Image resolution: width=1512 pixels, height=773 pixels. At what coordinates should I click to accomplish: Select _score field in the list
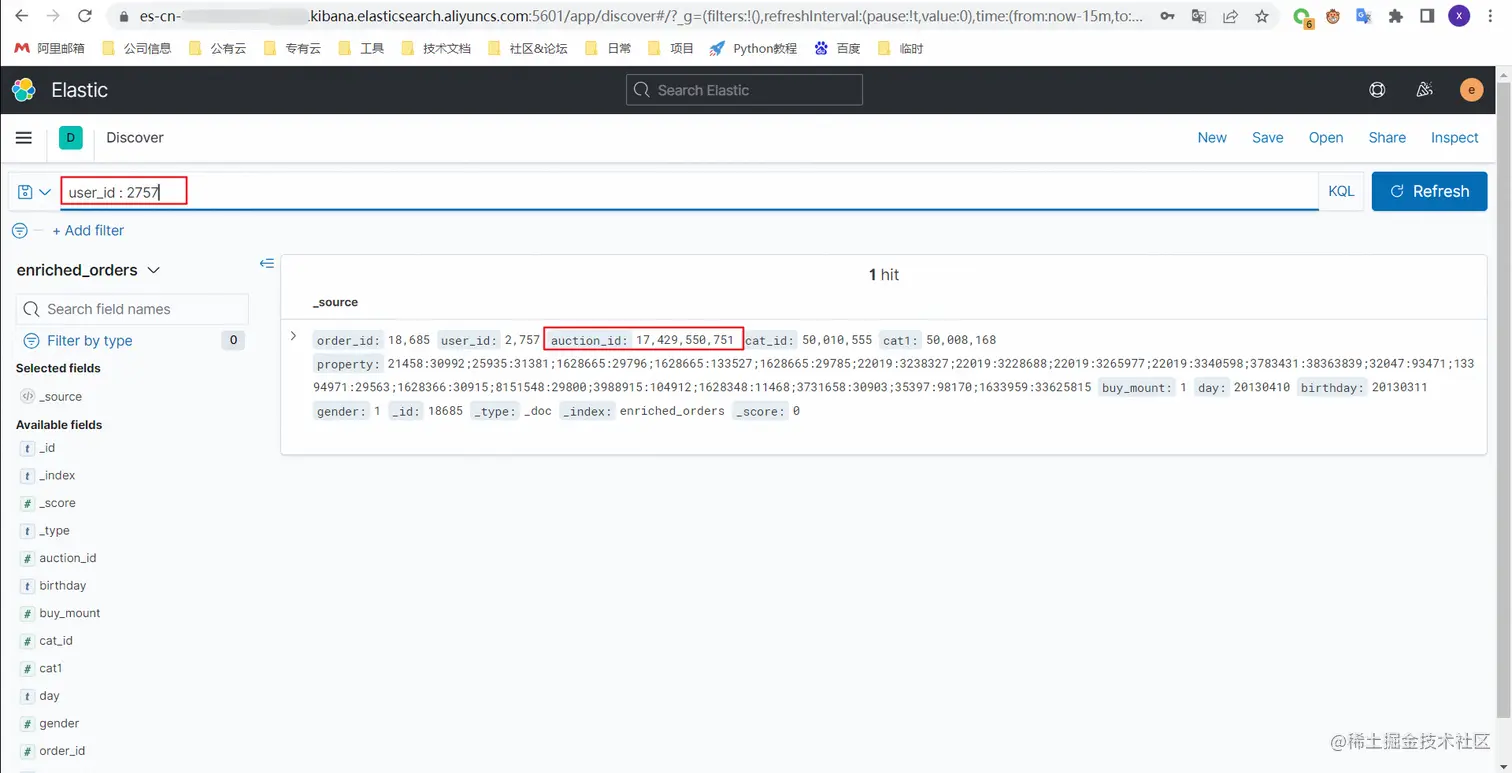[57, 503]
